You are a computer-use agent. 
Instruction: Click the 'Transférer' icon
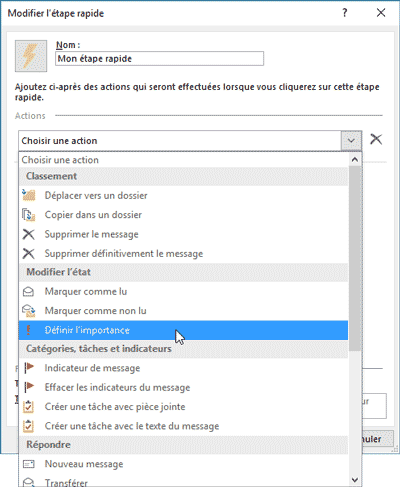[x=28, y=482]
